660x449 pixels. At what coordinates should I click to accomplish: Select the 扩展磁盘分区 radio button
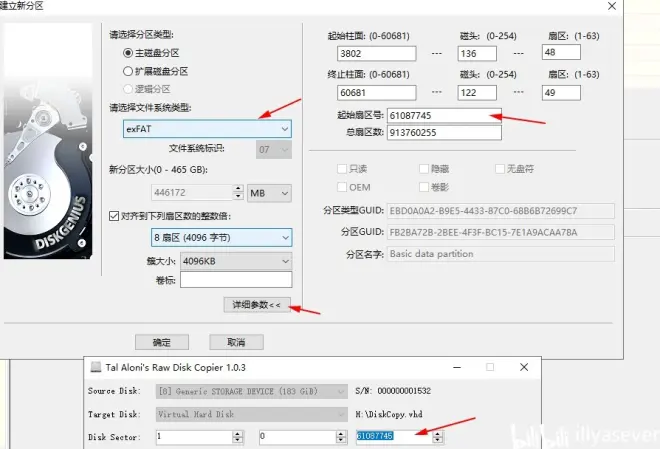[x=128, y=71]
